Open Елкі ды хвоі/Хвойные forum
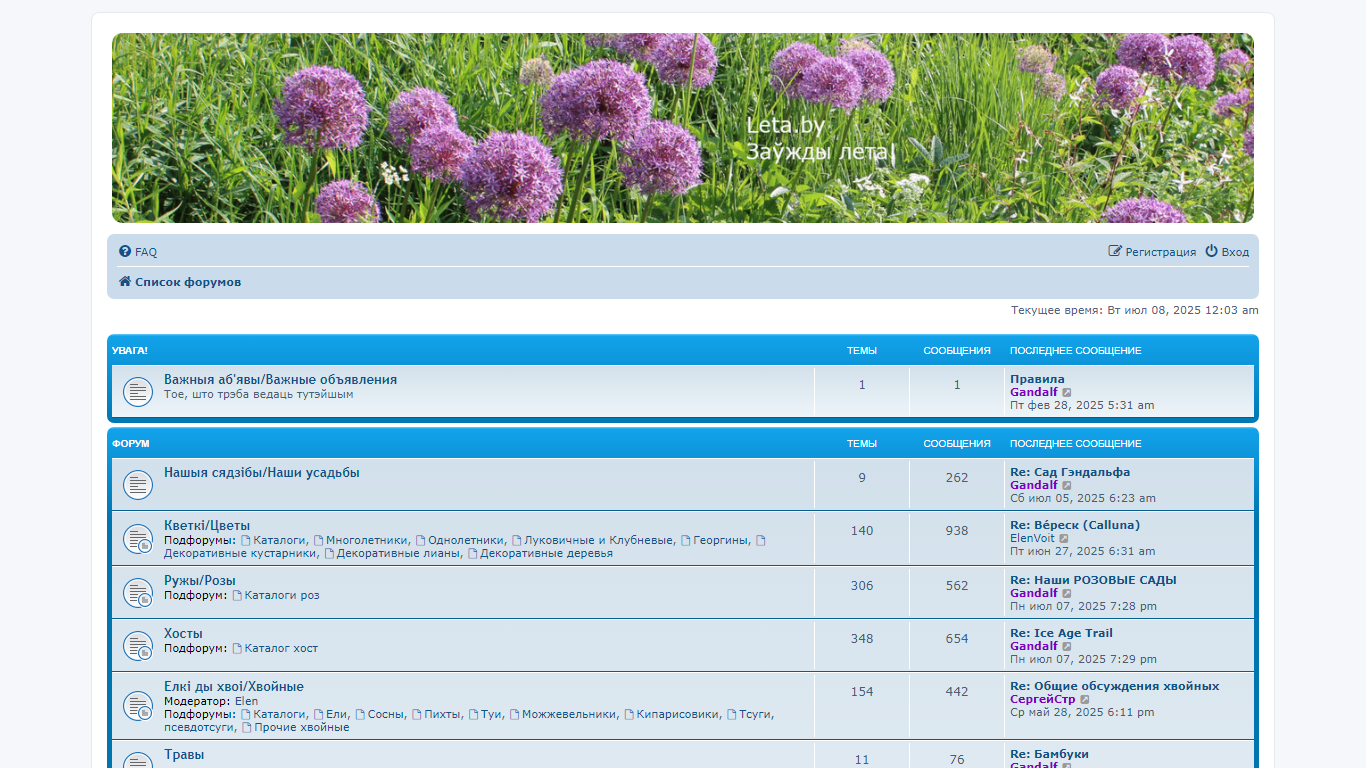1366x768 pixels. (234, 687)
